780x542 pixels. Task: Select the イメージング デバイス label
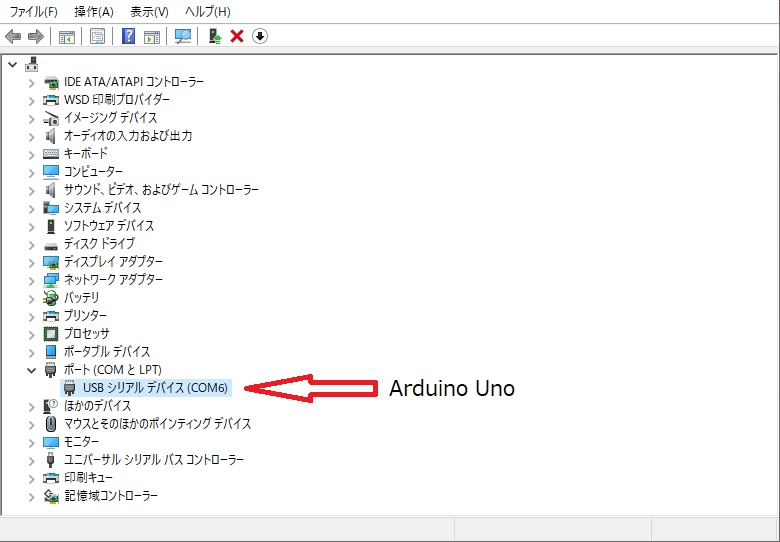[110, 118]
